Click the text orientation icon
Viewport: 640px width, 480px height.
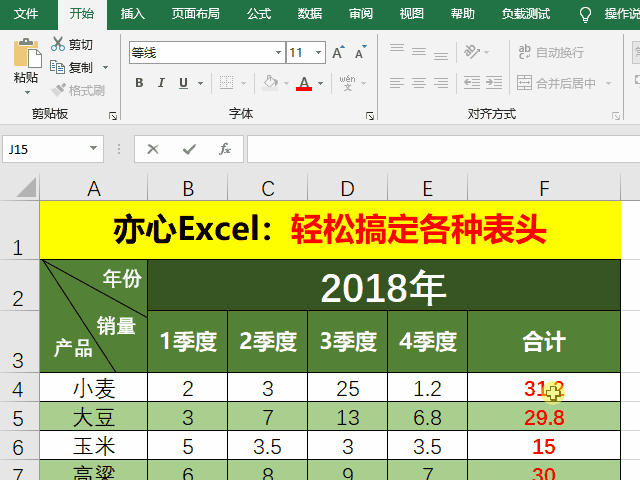click(472, 52)
